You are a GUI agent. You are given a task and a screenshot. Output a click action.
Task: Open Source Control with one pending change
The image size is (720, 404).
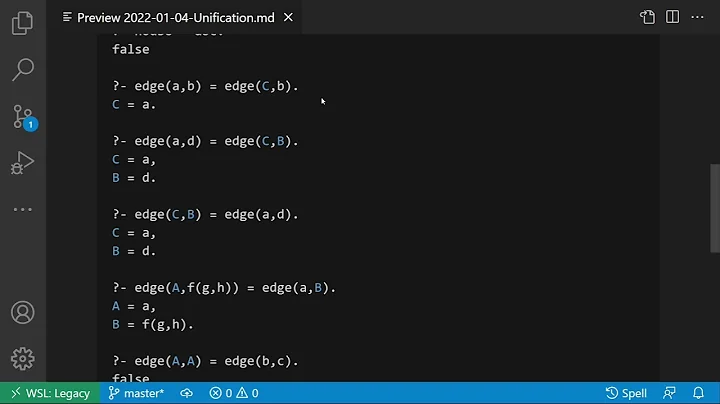click(23, 117)
